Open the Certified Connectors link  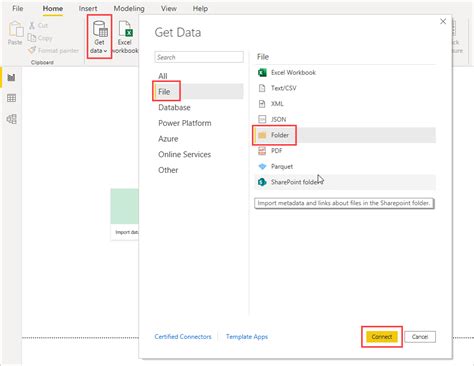pos(183,337)
